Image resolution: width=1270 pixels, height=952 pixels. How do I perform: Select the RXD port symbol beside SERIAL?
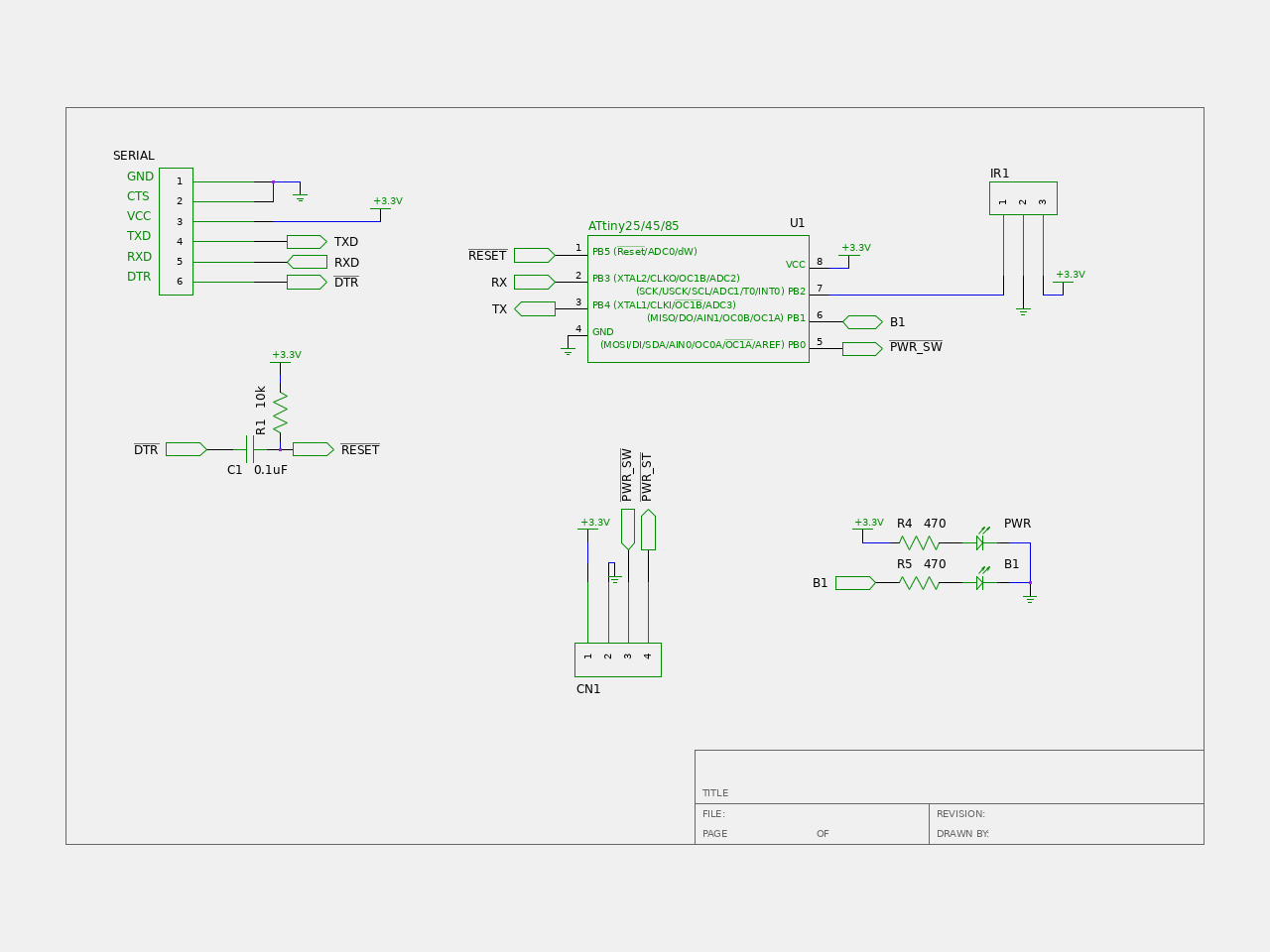tap(307, 262)
